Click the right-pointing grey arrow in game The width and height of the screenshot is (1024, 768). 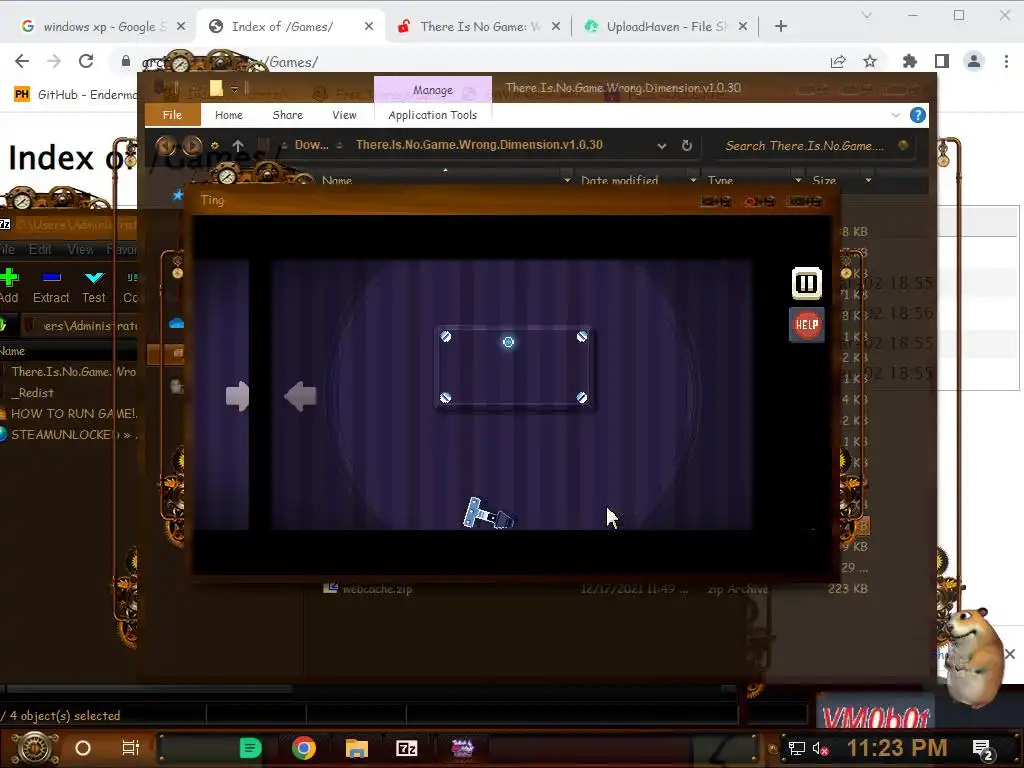click(x=238, y=396)
